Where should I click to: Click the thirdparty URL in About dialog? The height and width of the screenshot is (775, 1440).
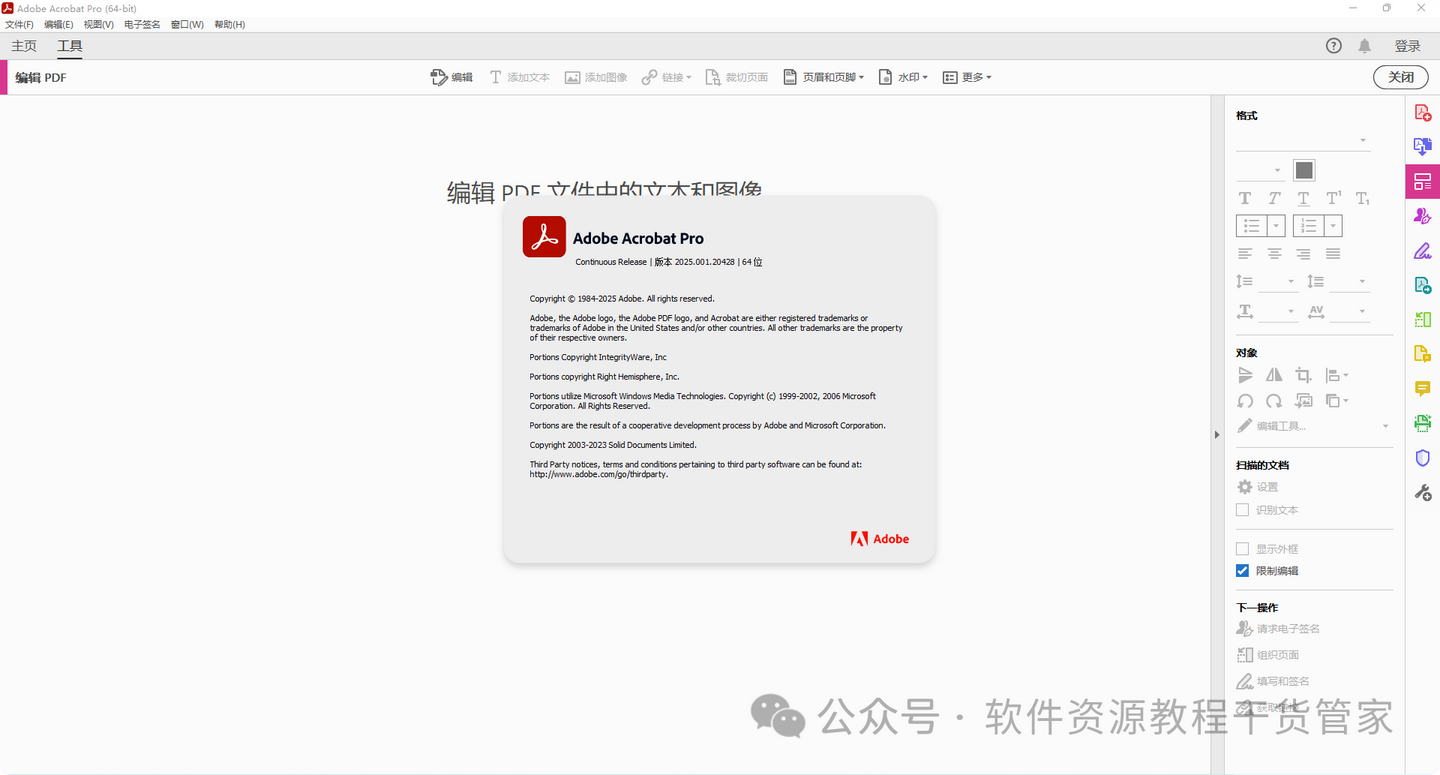tap(598, 474)
